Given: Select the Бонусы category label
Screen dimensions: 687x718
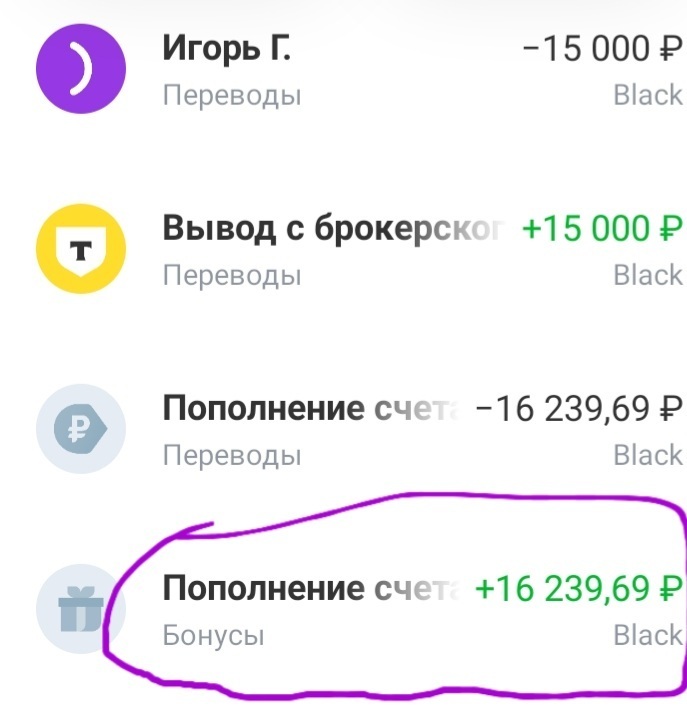Looking at the screenshot, I should 213,636.
